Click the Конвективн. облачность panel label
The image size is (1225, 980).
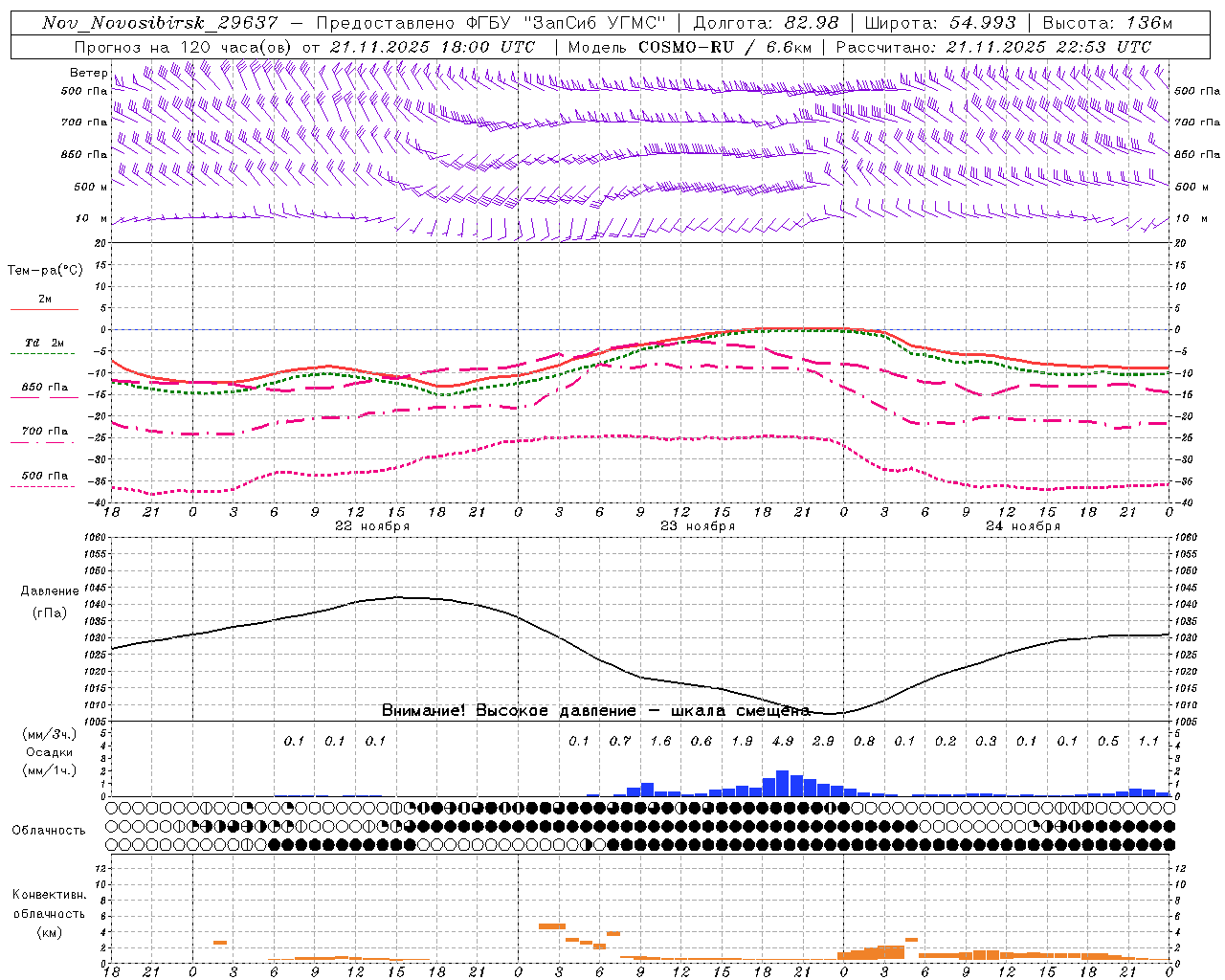click(49, 913)
